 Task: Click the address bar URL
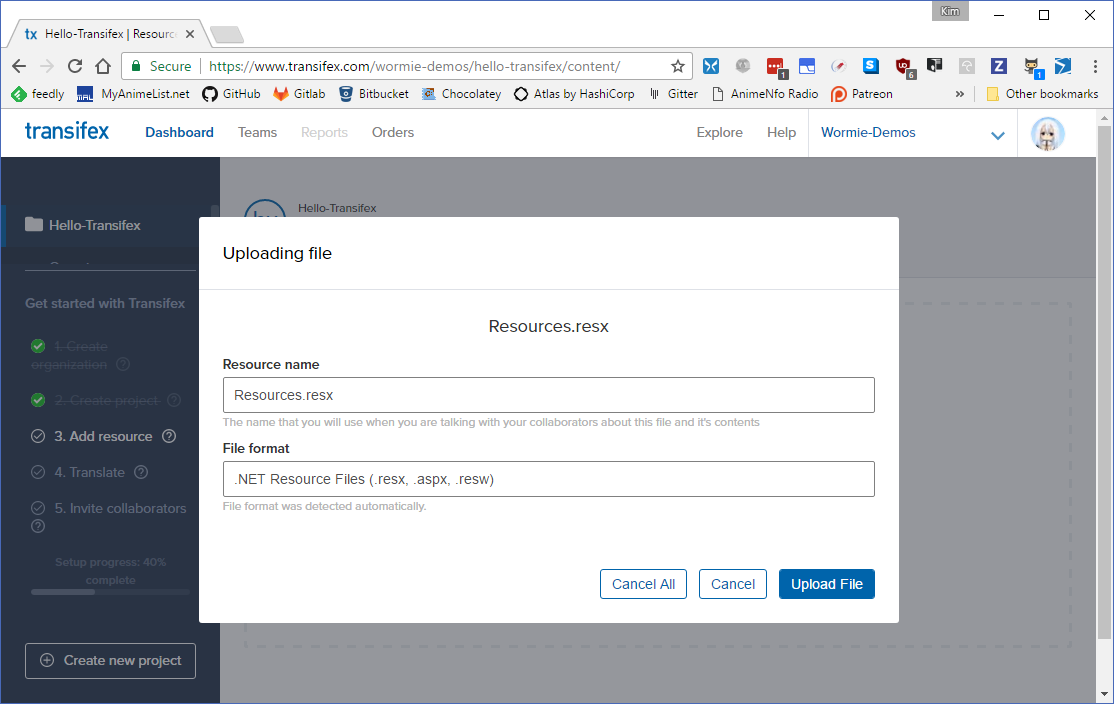pos(414,66)
